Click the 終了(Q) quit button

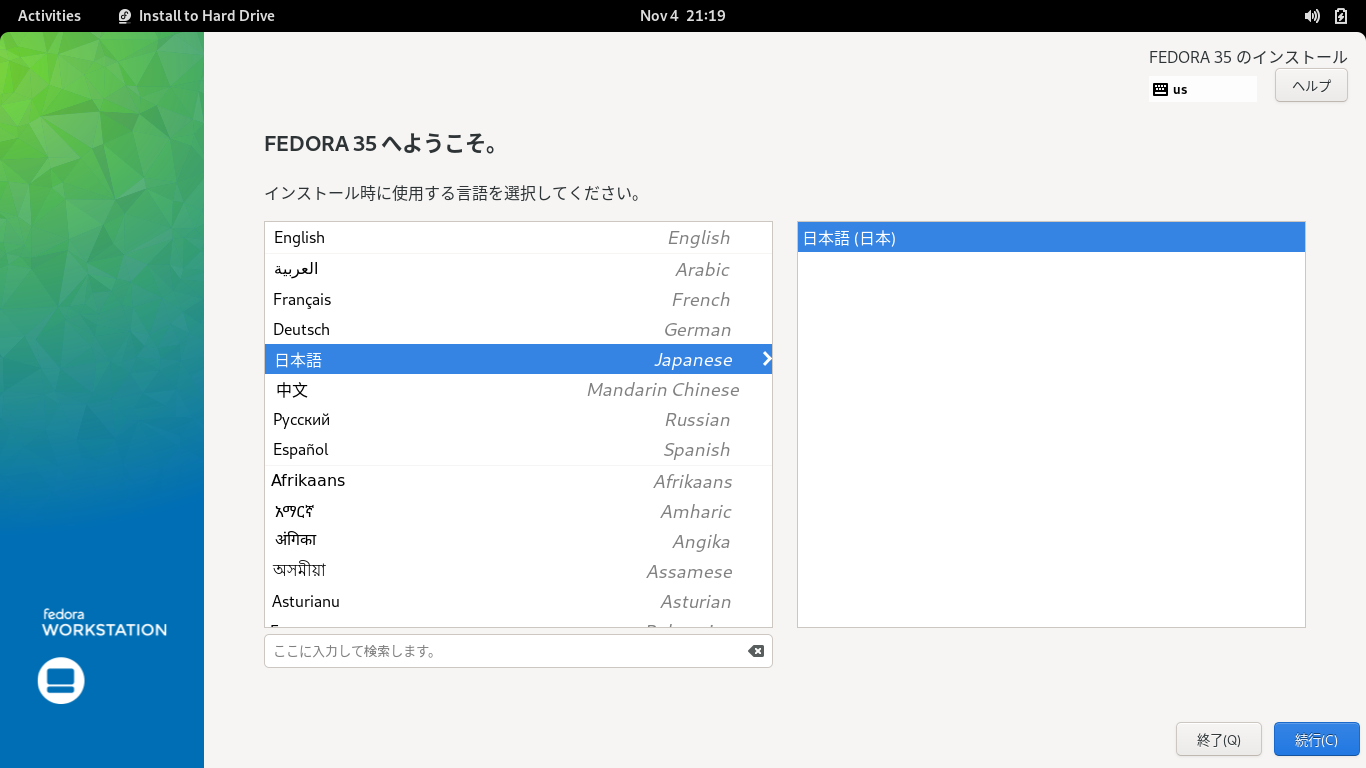coord(1218,739)
